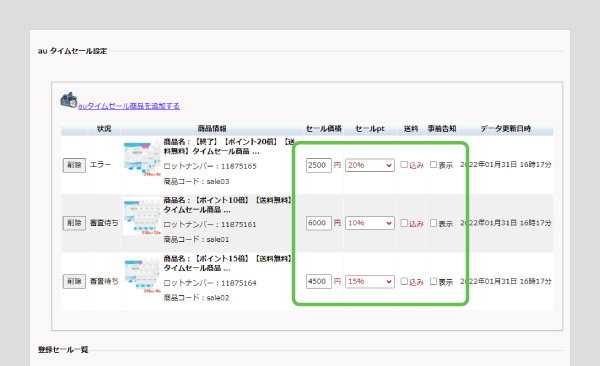Click text ロットナンバー：11875164

point(210,283)
